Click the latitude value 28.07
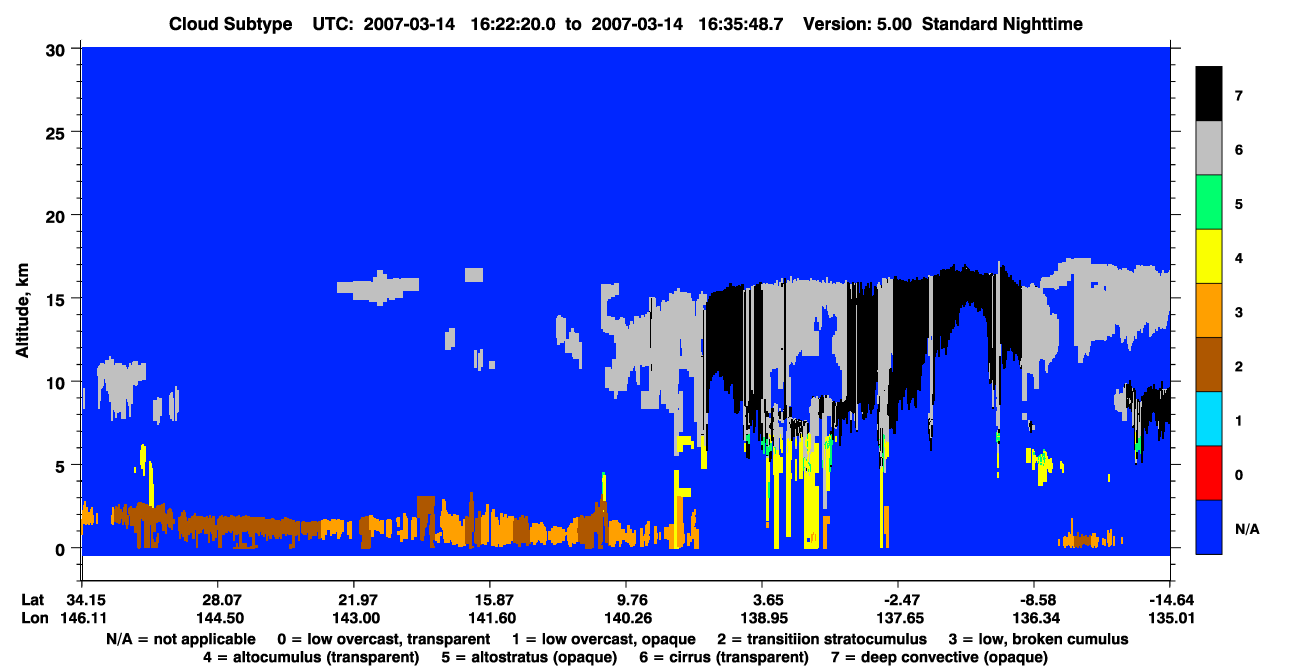 coord(217,599)
